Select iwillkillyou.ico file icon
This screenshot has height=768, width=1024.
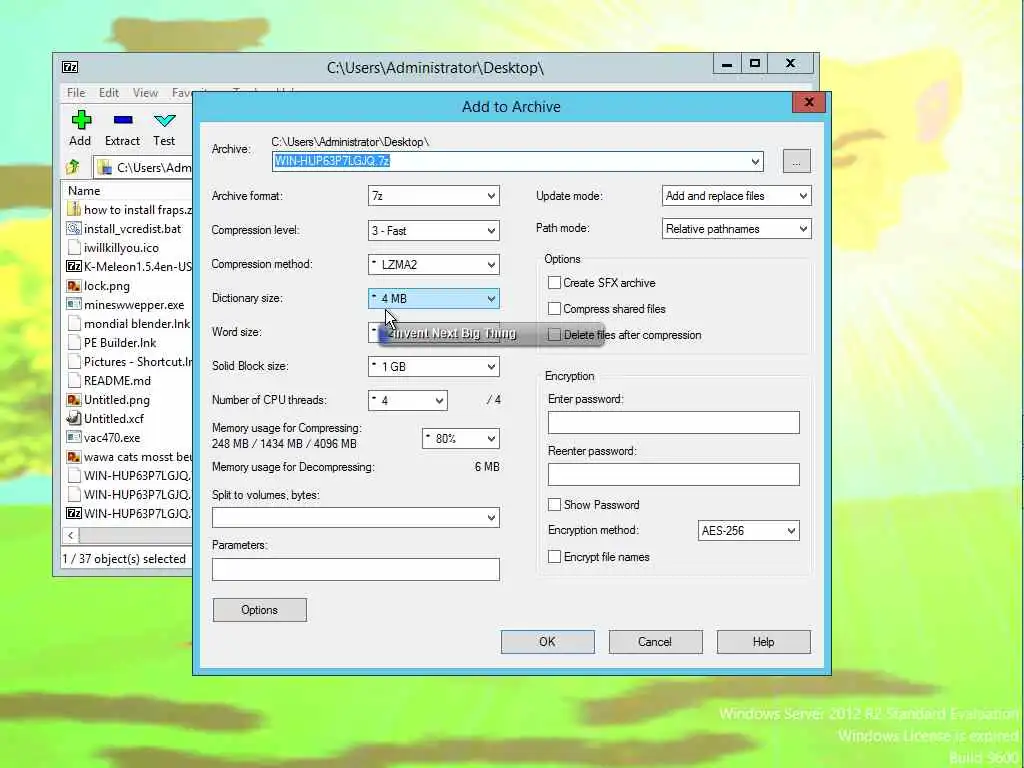(74, 248)
